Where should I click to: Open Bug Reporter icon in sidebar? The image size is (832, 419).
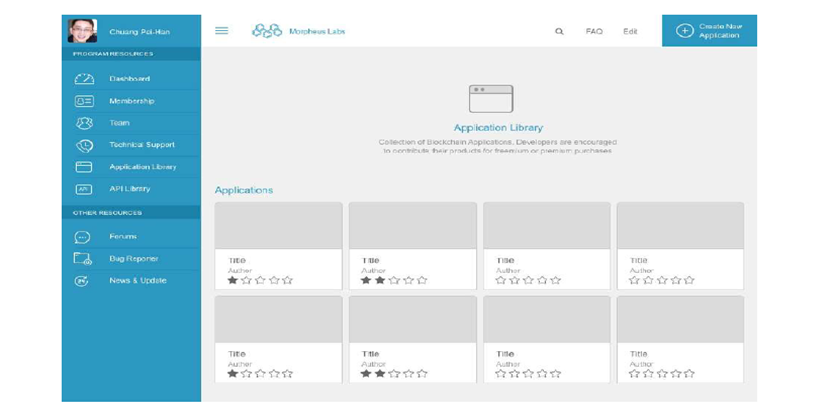[82, 259]
